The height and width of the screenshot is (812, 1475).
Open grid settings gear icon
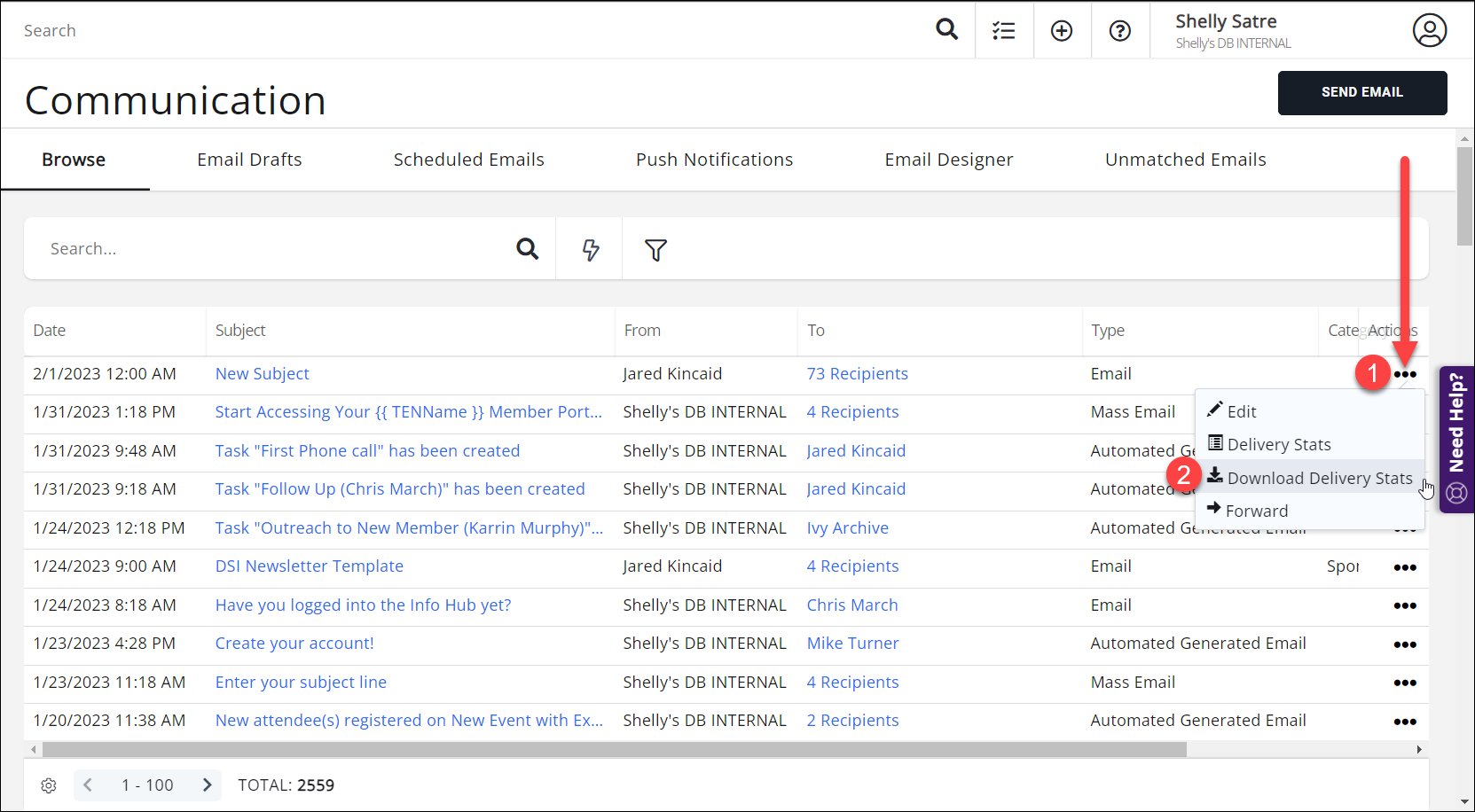pos(49,785)
